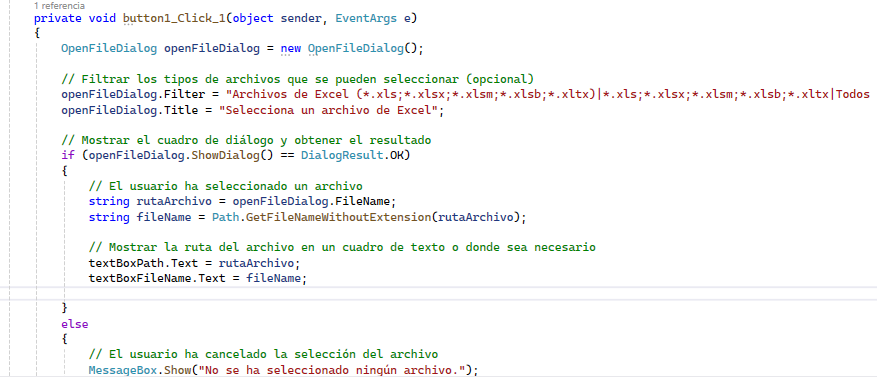This screenshot has width=877, height=377.
Task: Place cursor on the highlighted empty line
Action: tap(438, 293)
